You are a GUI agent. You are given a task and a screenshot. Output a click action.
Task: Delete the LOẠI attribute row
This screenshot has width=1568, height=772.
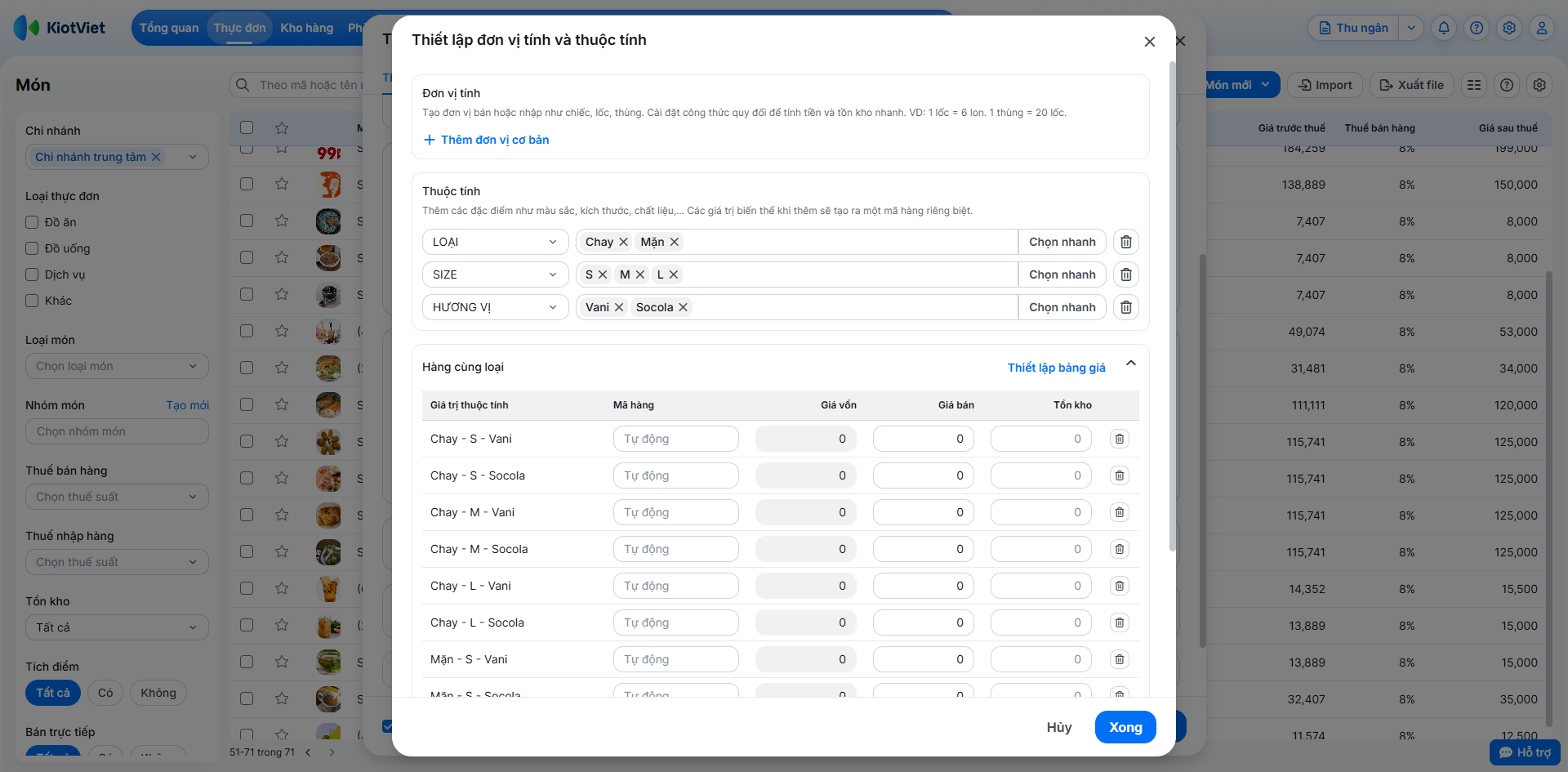pyautogui.click(x=1125, y=242)
